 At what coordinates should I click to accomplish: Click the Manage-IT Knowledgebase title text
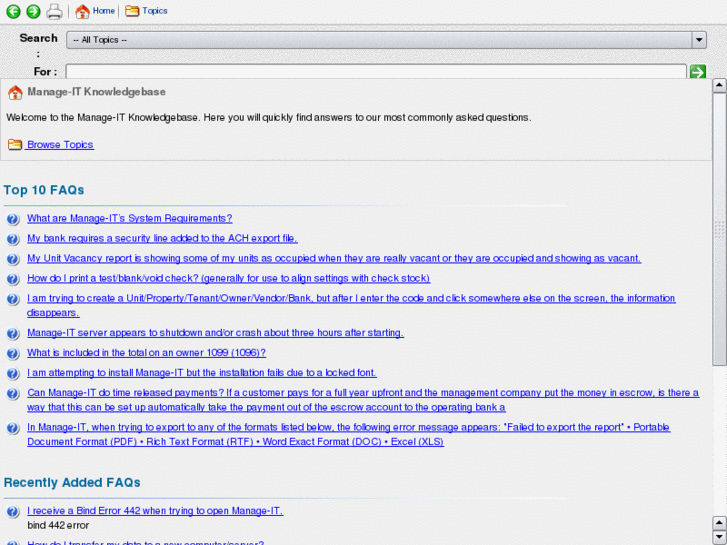coord(96,92)
